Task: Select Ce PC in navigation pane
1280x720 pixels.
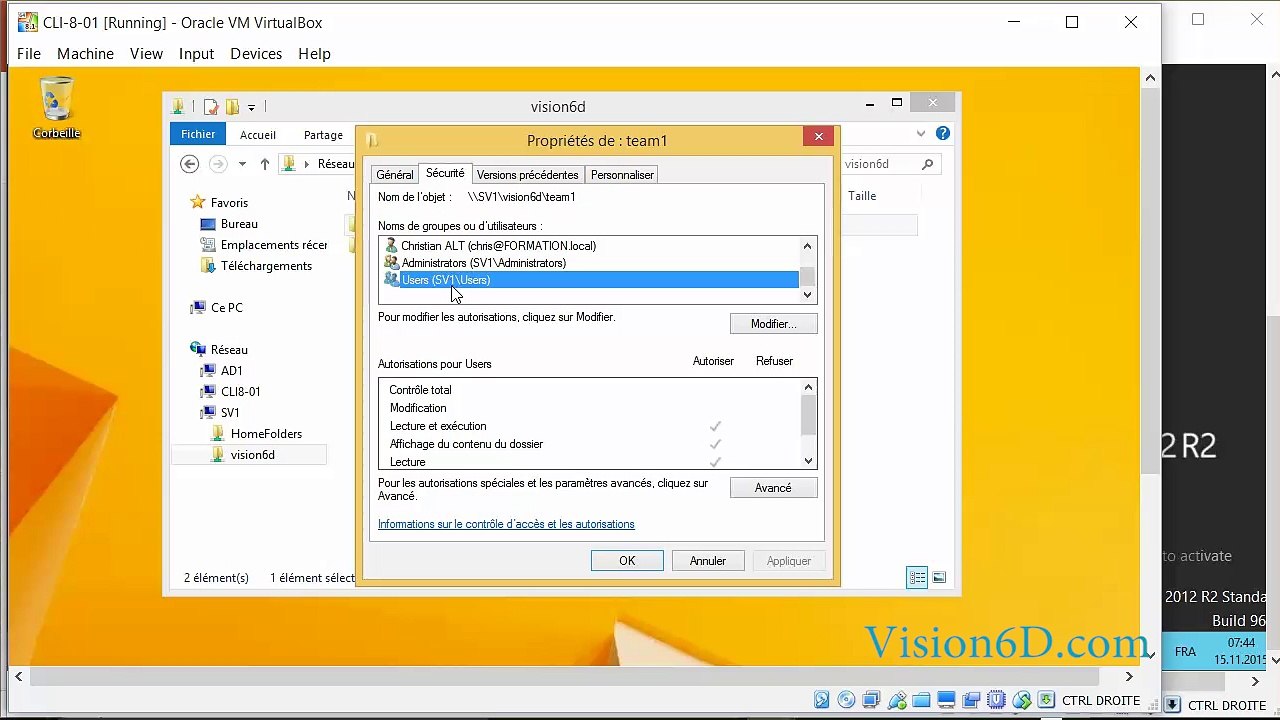Action: click(226, 308)
